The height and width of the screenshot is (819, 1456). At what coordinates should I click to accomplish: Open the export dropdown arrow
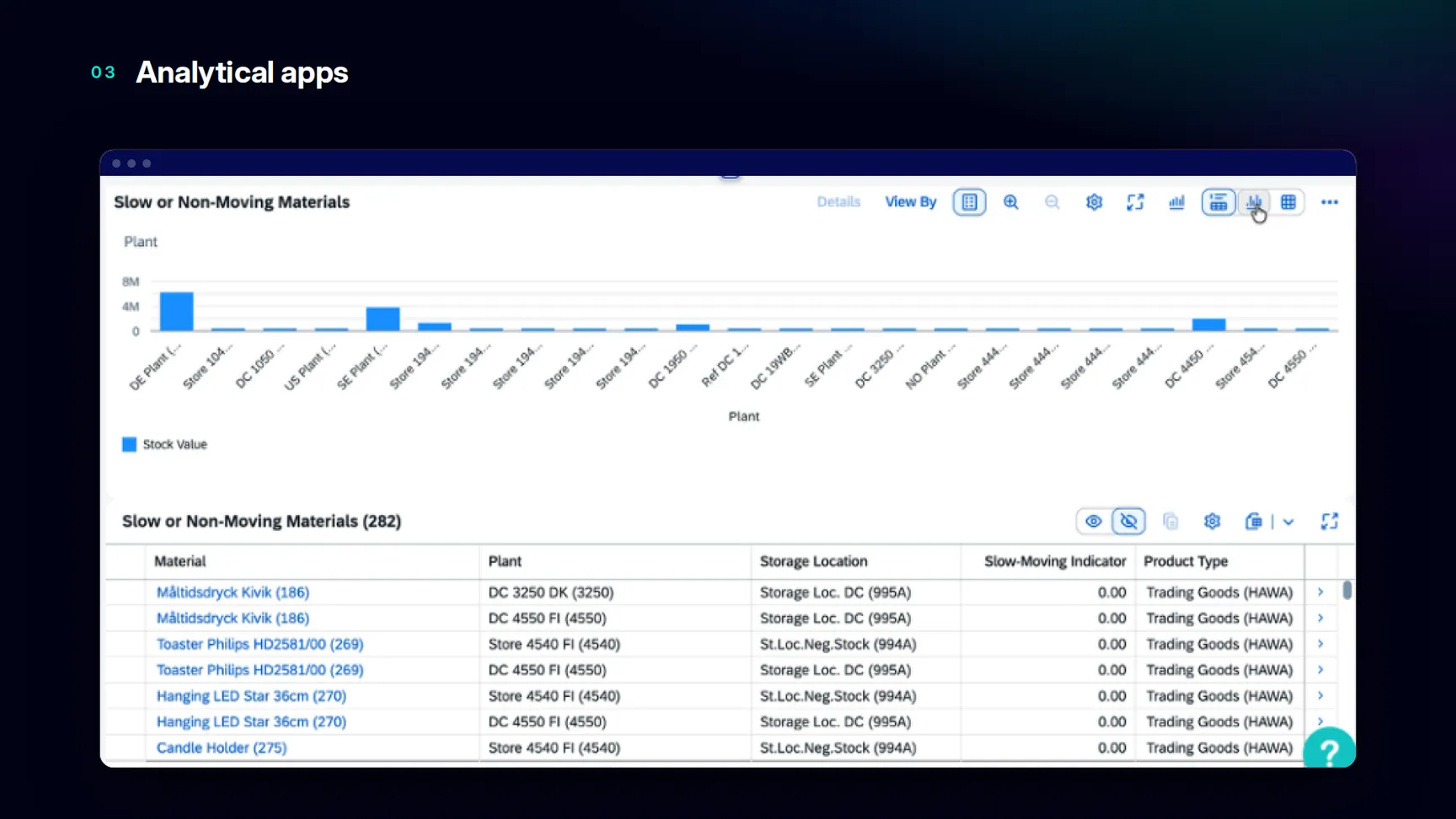click(x=1288, y=522)
